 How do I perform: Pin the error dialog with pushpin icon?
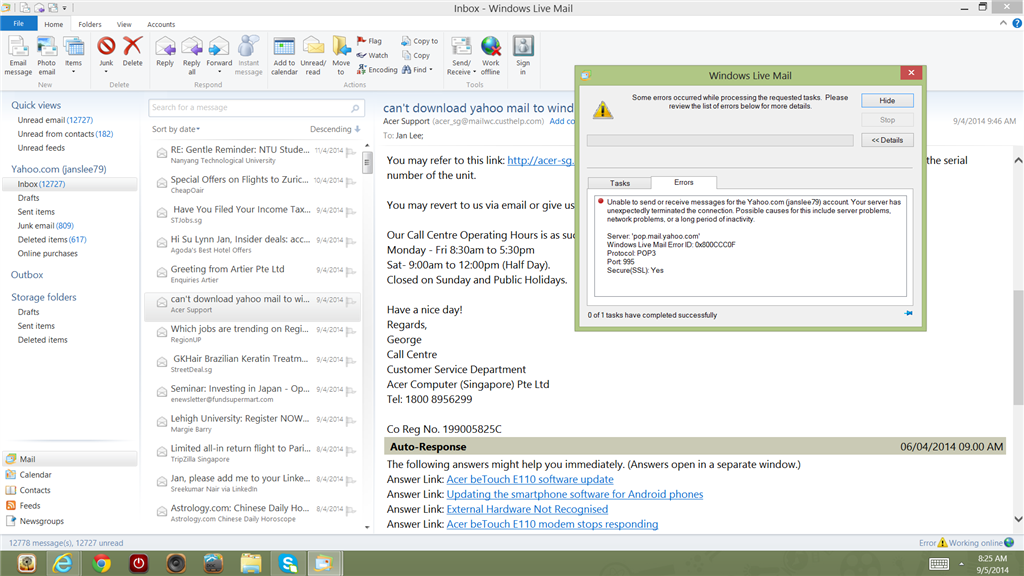coord(908,313)
